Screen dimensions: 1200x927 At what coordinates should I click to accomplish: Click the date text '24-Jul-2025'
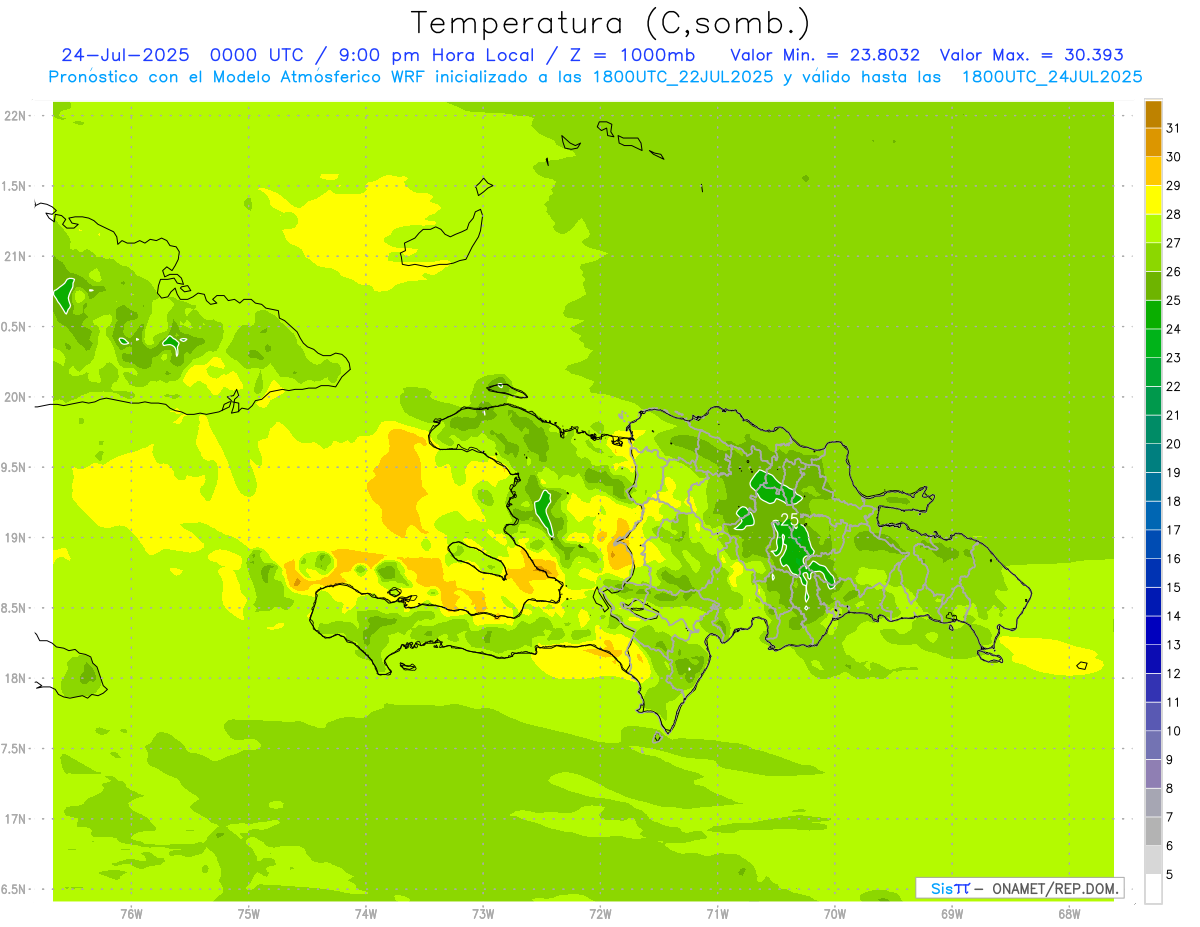coord(125,55)
